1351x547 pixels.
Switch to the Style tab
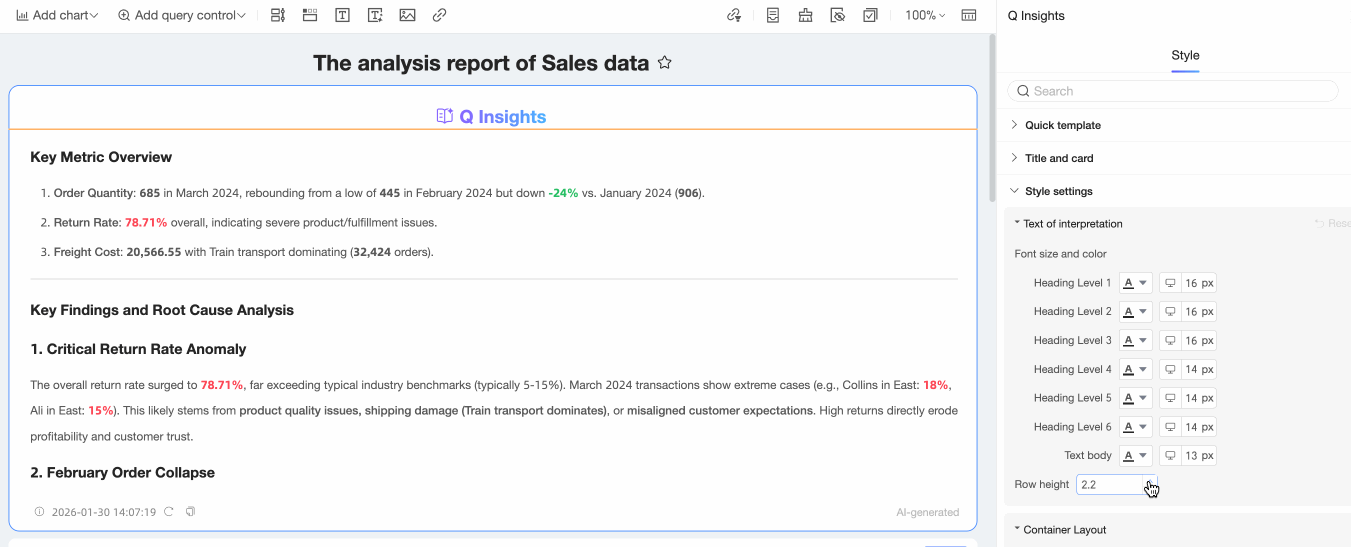coord(1185,55)
